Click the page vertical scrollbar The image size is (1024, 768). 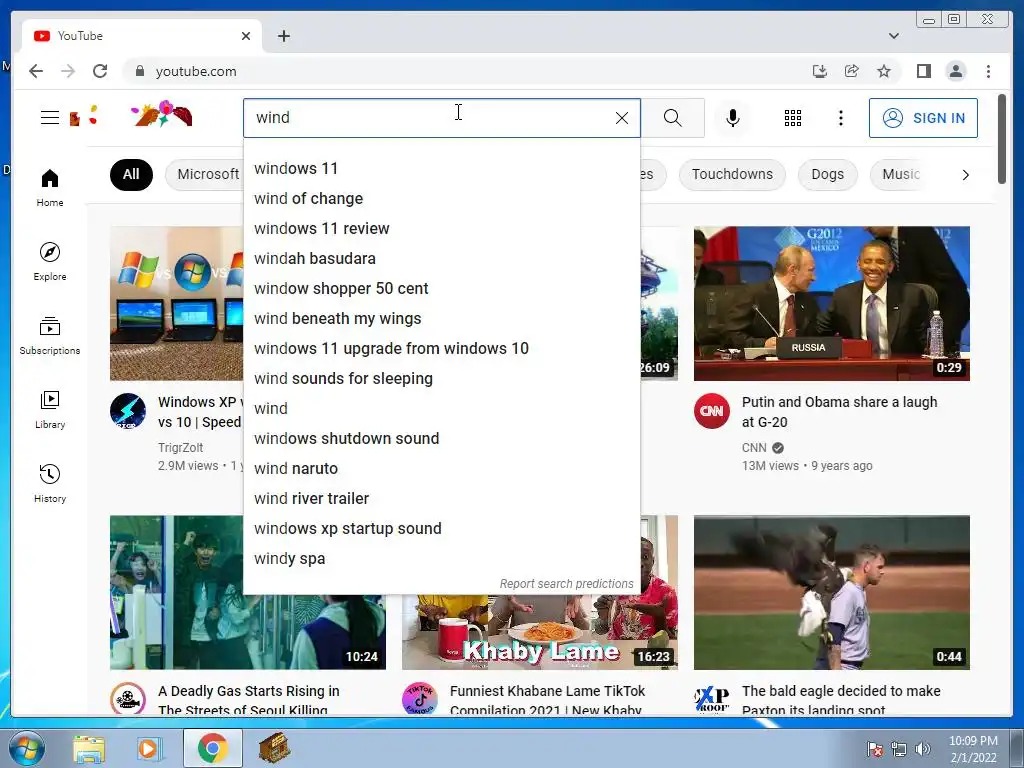coord(1002,139)
